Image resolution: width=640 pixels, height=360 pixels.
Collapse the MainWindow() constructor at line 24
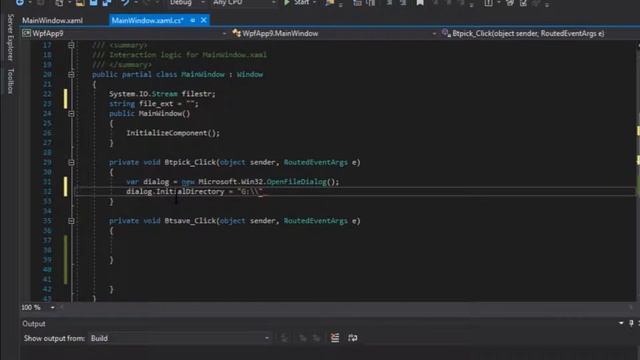point(71,113)
